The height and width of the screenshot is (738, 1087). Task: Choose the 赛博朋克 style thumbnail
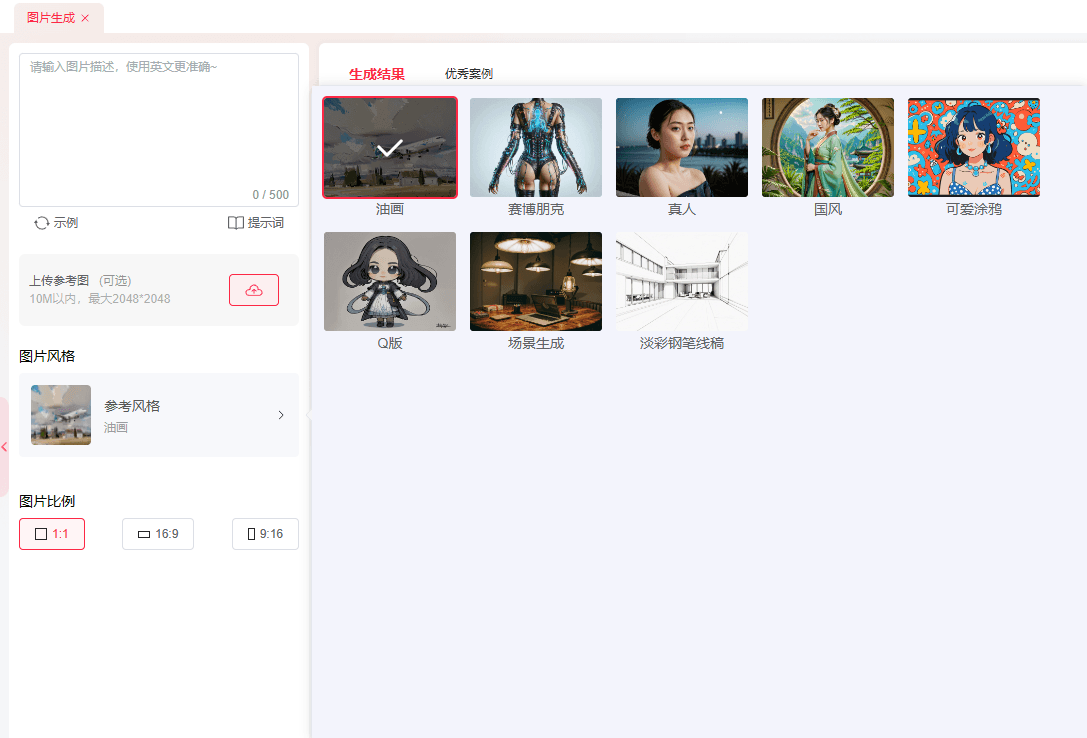pyautogui.click(x=536, y=148)
